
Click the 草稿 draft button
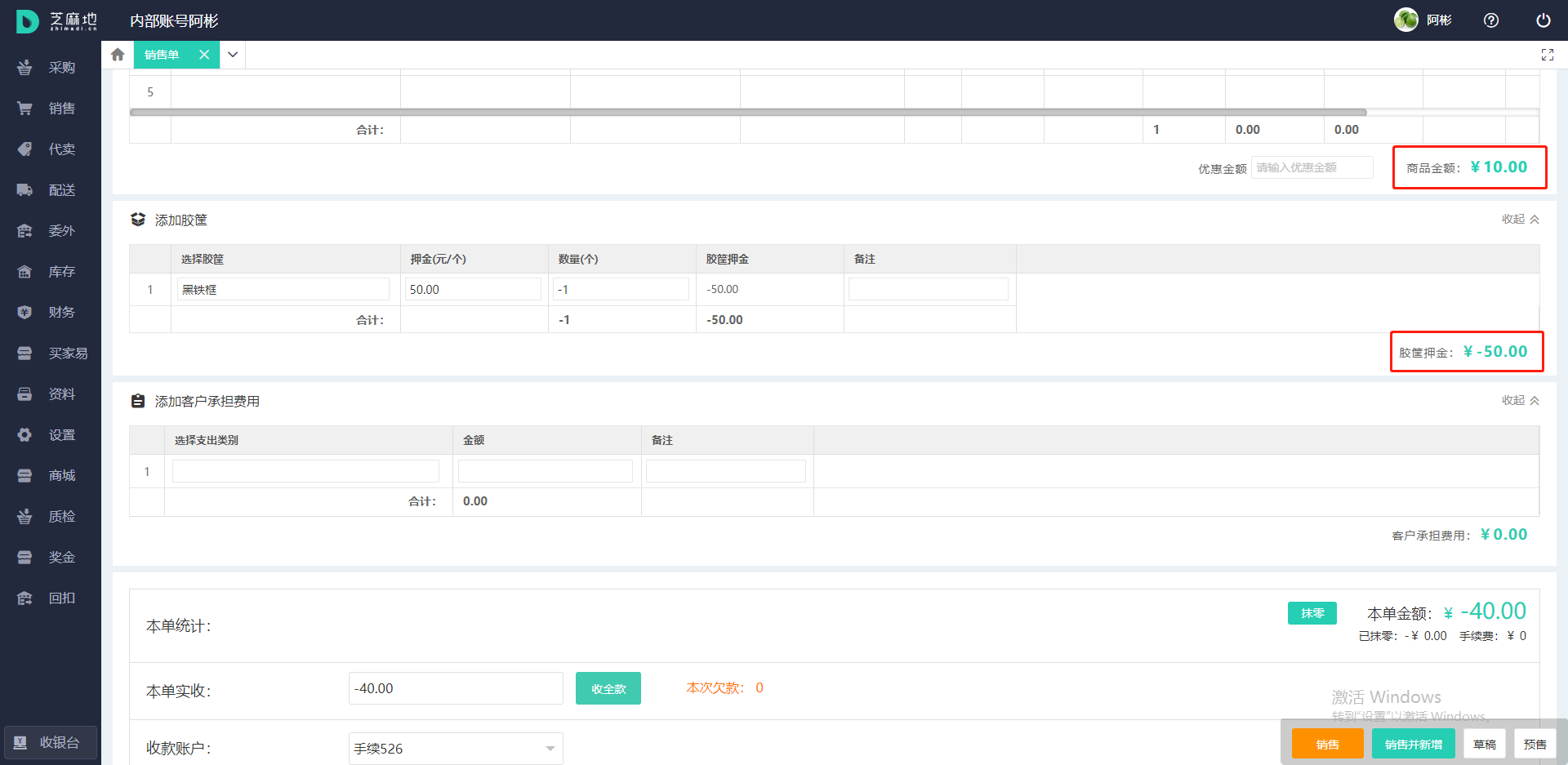click(1485, 744)
